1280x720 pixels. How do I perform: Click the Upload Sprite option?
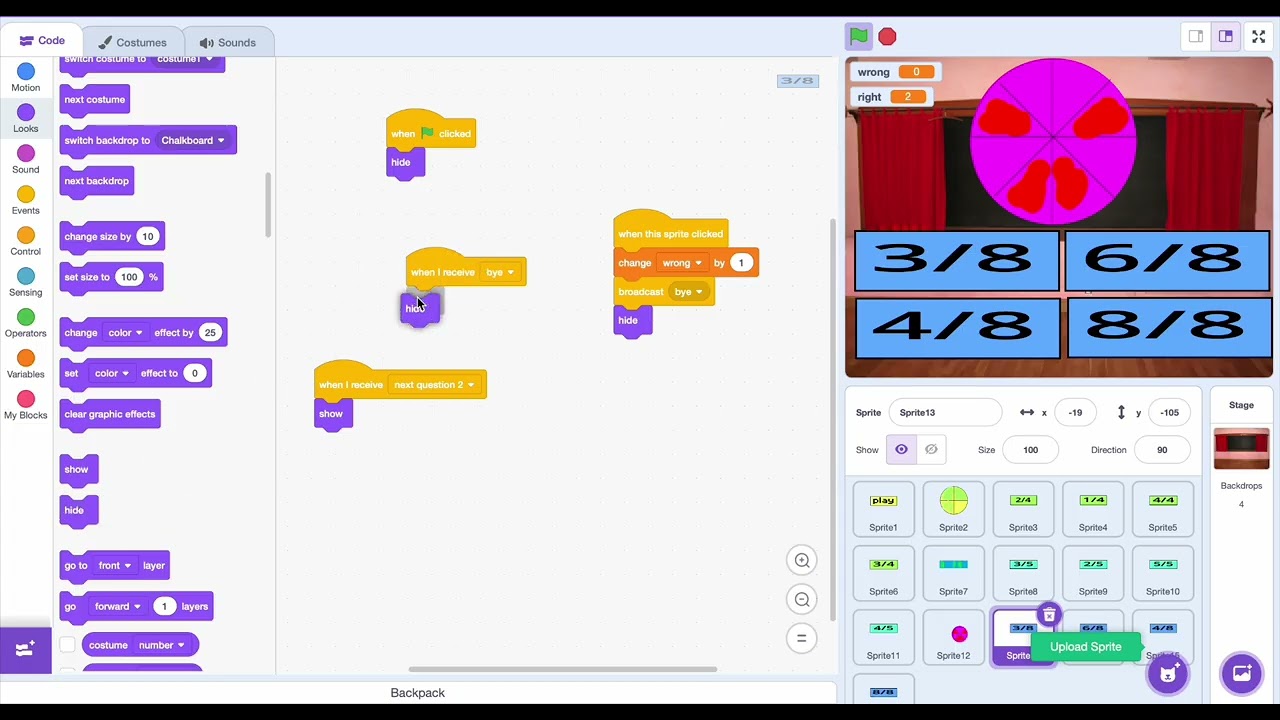[x=1086, y=647]
